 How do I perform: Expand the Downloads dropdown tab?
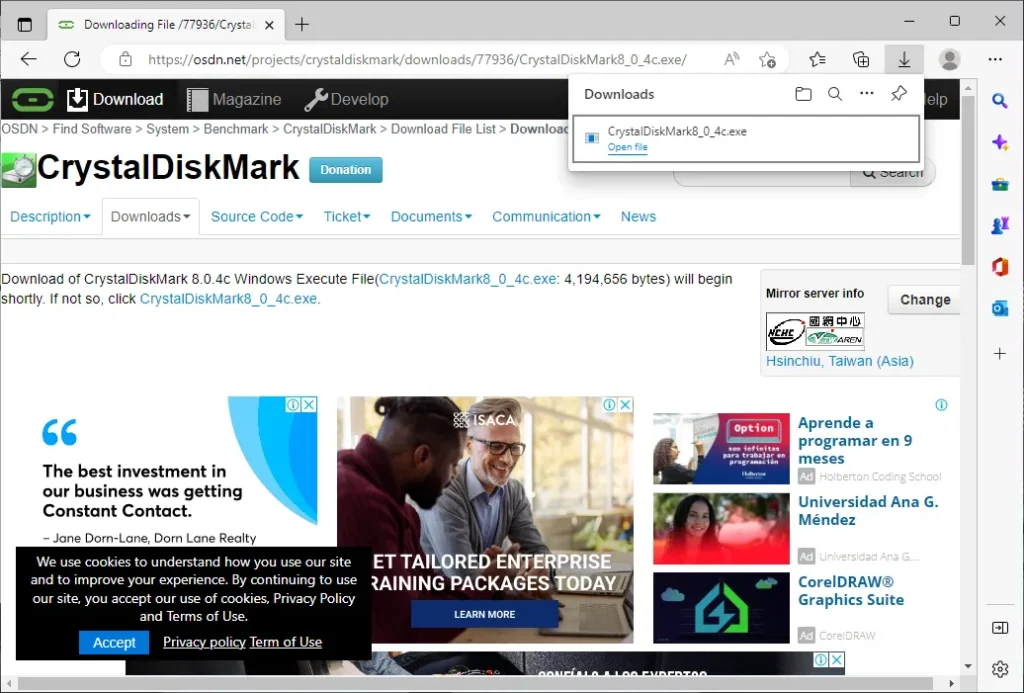tap(150, 217)
